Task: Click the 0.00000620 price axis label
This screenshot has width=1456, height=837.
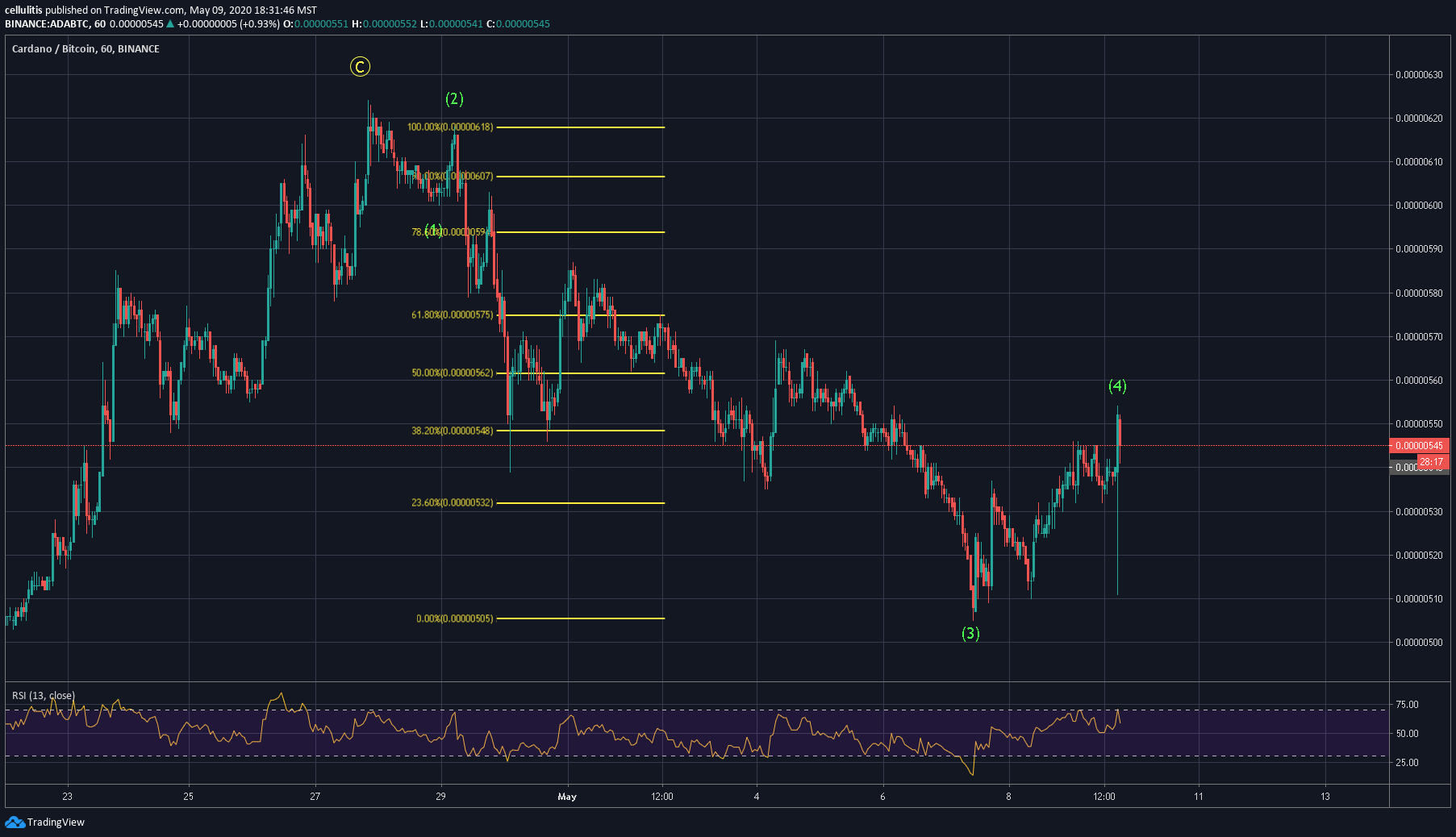Action: point(1419,119)
